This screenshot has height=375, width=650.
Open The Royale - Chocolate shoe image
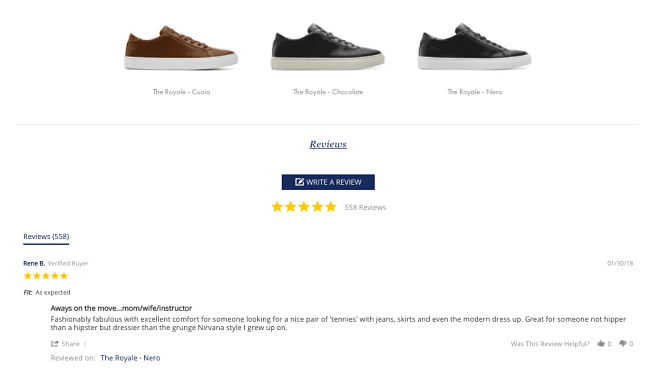328,47
